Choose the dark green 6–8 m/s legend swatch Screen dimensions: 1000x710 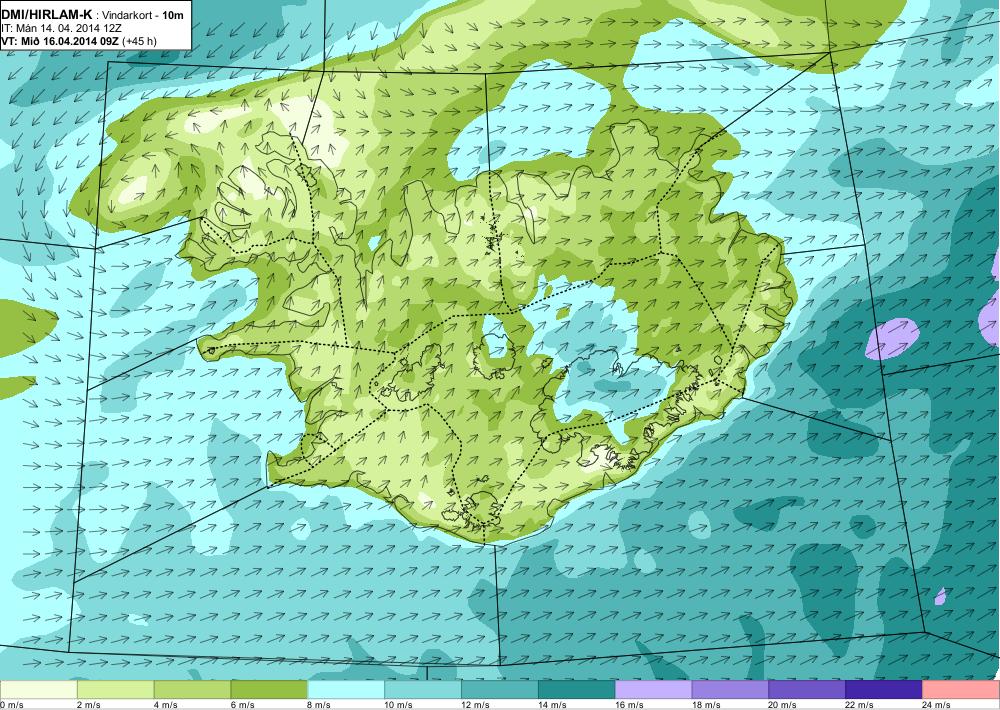(269, 690)
